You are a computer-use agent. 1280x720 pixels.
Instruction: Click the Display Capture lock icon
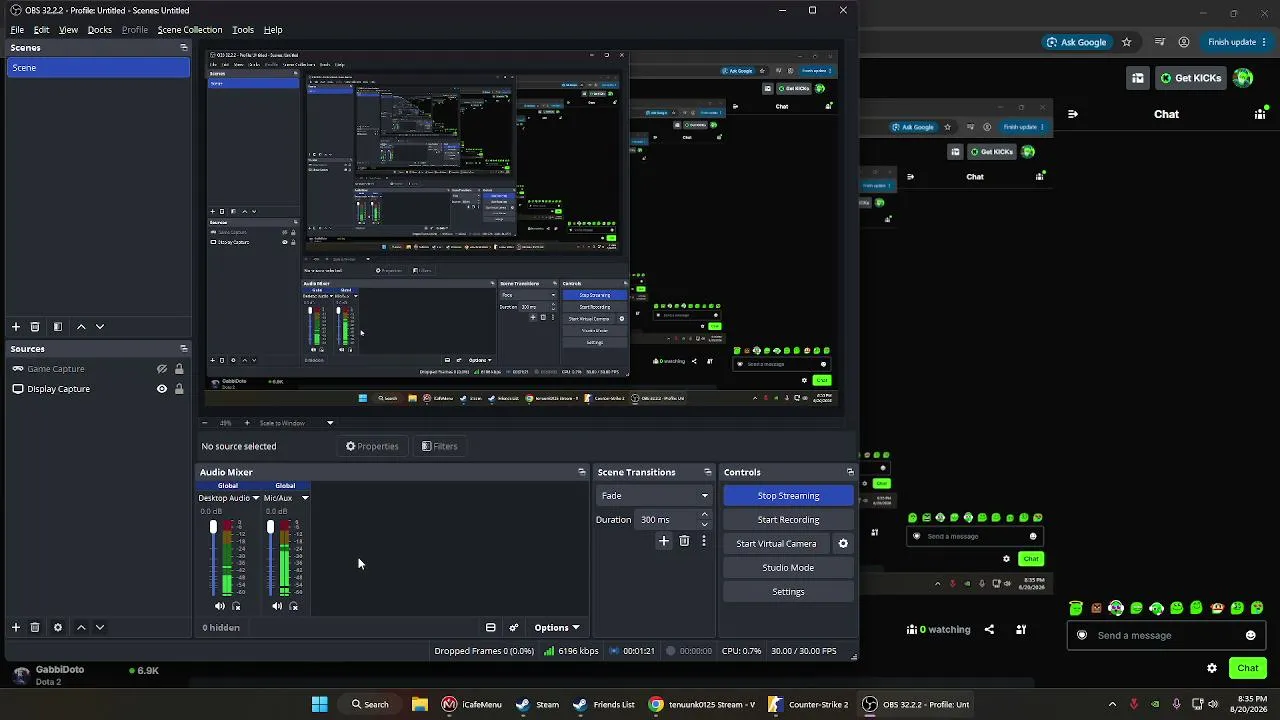coord(179,389)
